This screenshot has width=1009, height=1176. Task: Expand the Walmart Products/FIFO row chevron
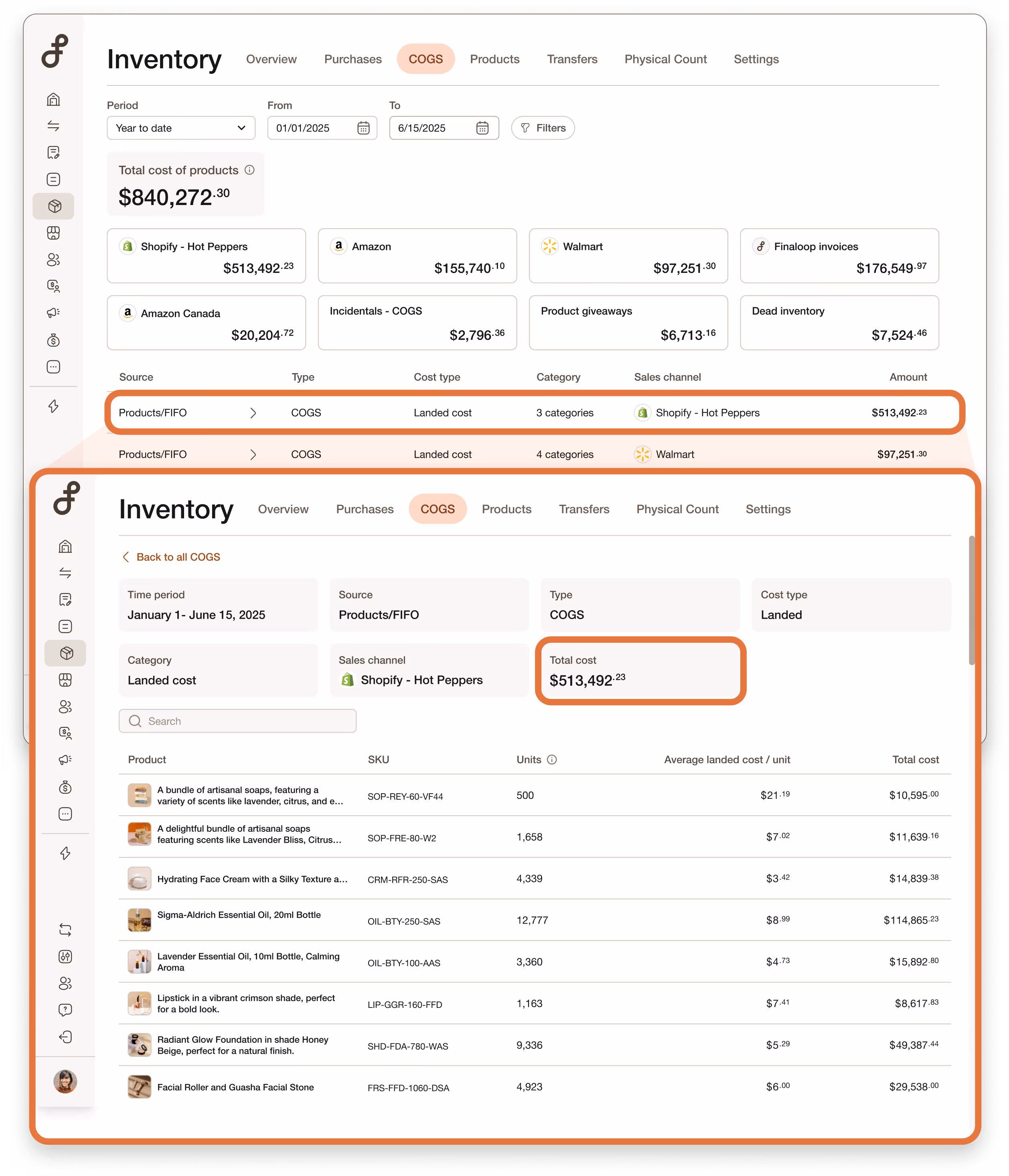click(253, 454)
